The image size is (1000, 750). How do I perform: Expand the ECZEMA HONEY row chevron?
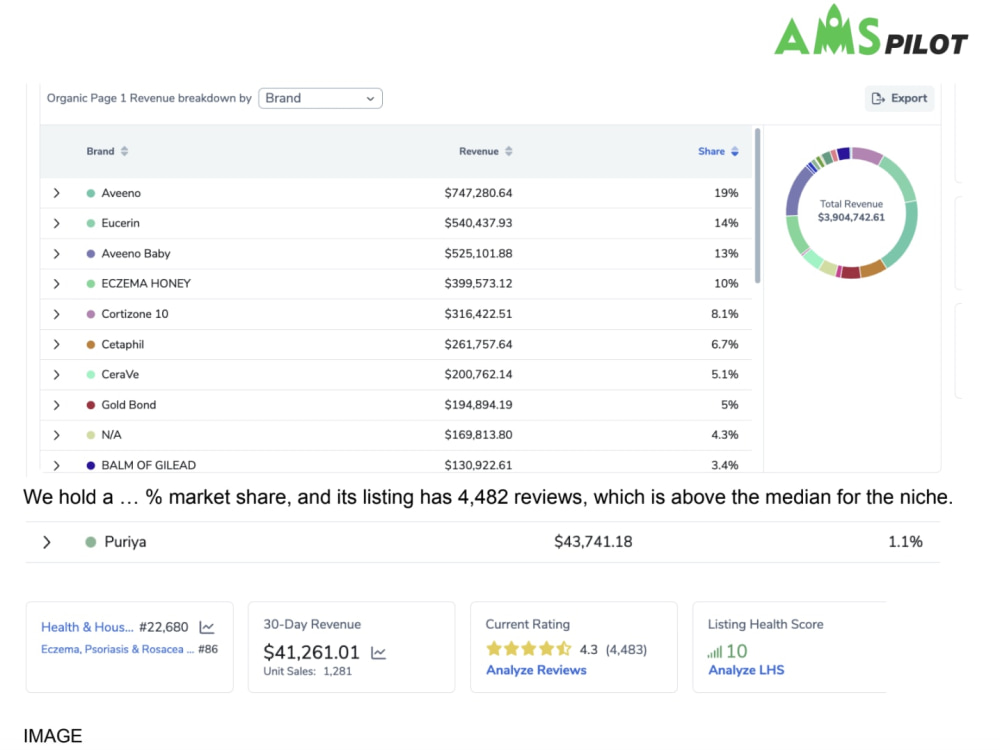click(56, 284)
